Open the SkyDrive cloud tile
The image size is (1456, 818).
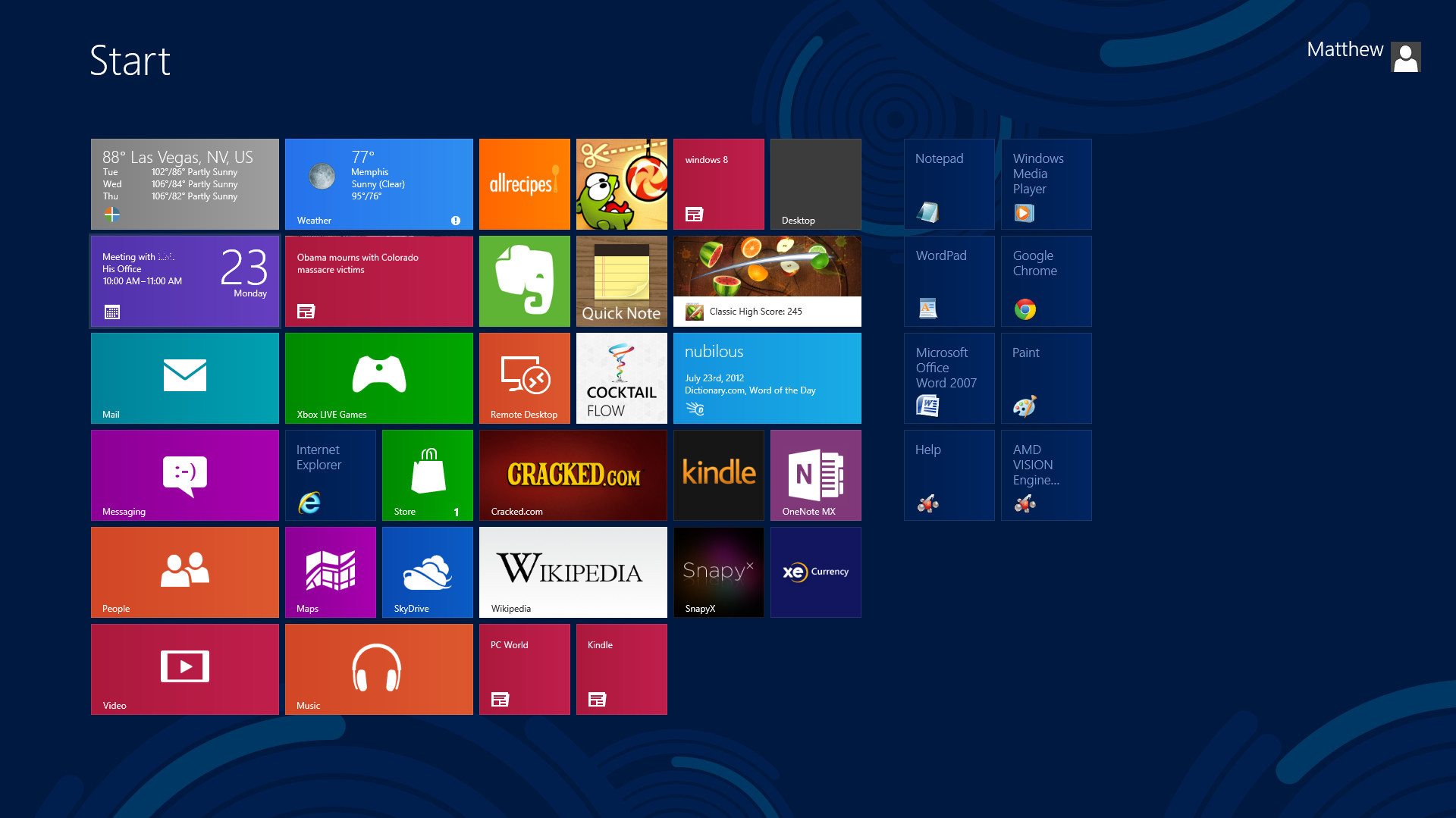[x=427, y=572]
